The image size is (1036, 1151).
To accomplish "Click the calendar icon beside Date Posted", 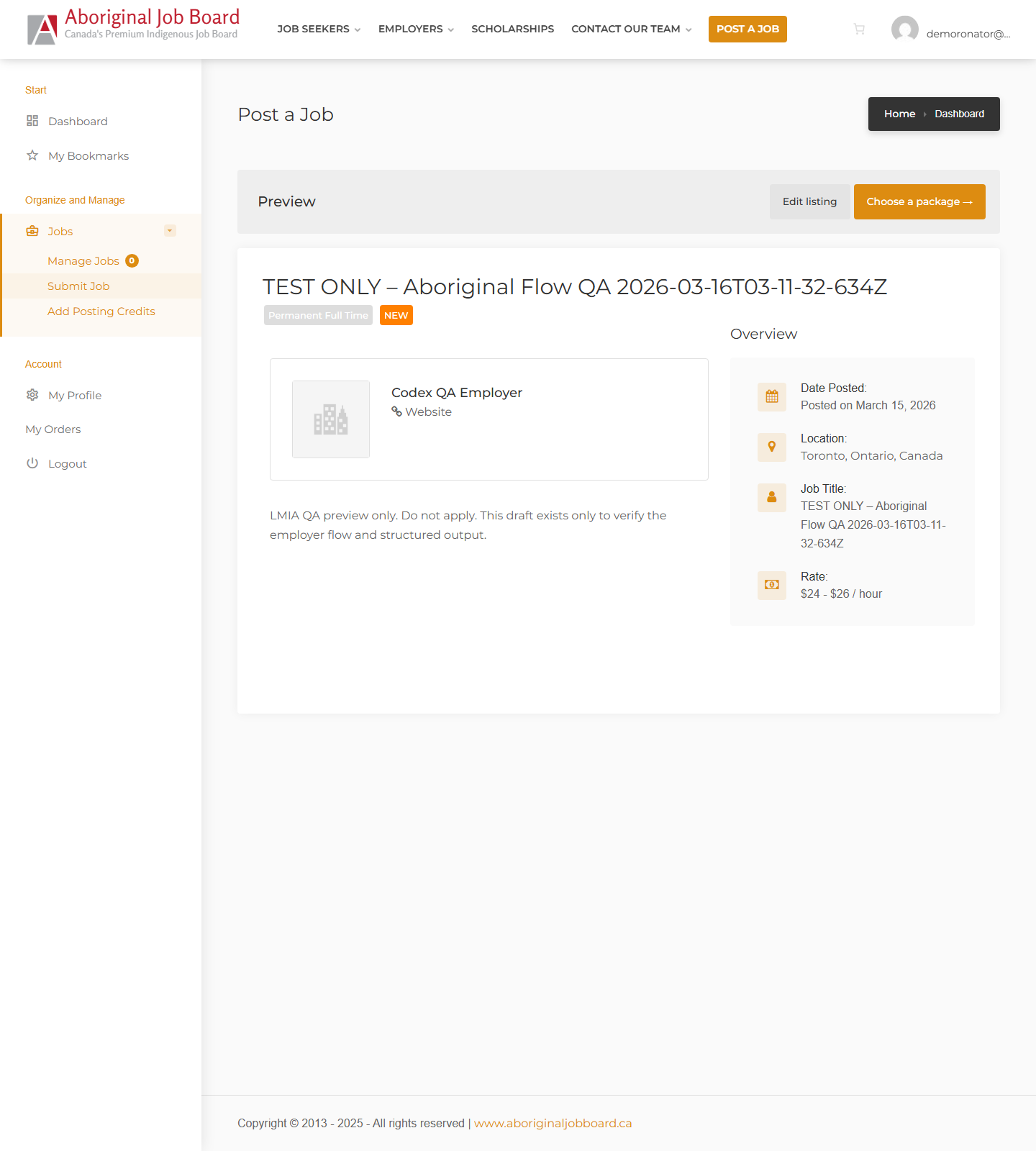I will (771, 396).
